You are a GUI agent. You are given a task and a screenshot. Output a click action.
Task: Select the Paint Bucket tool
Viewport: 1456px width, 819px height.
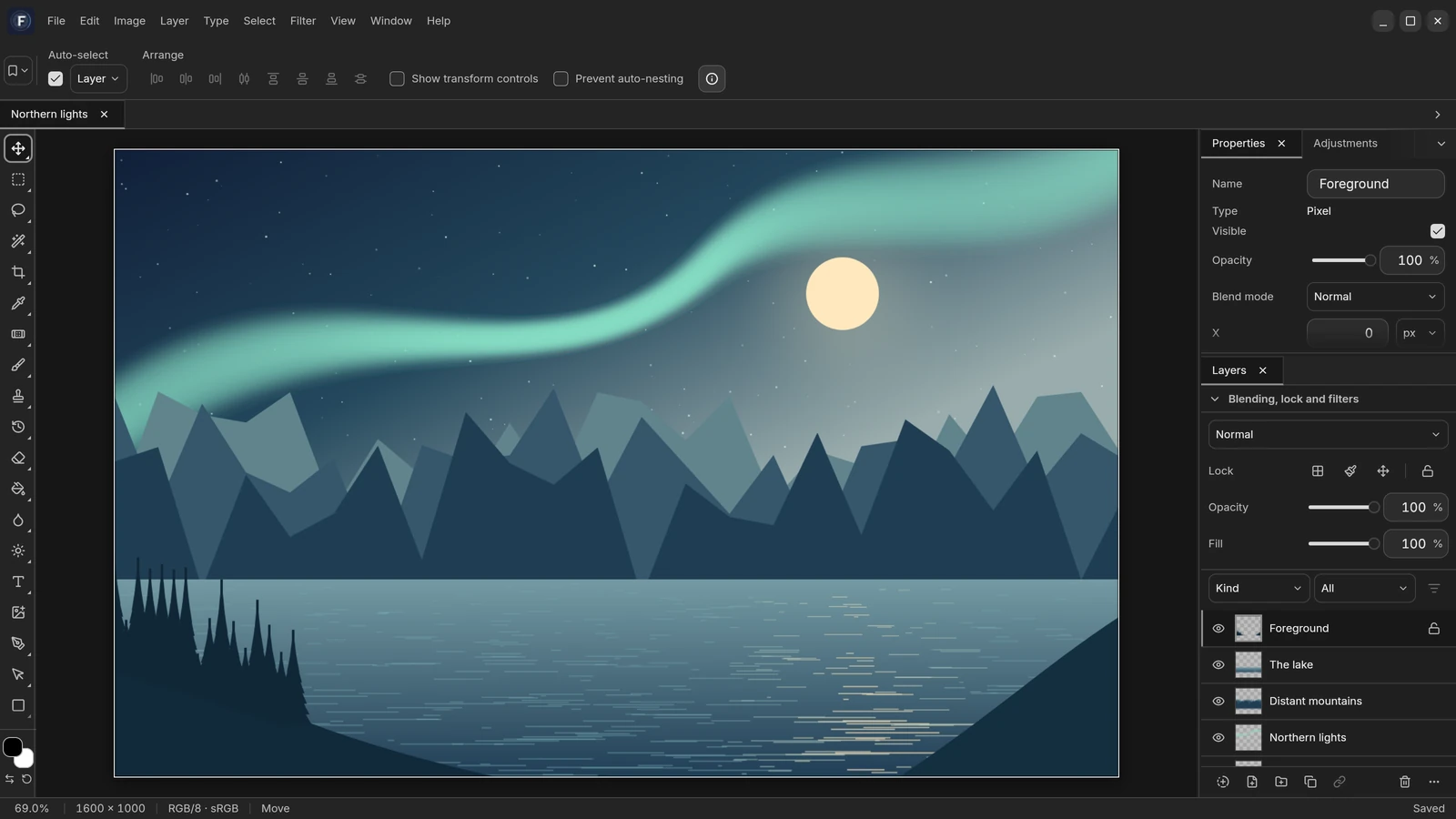pyautogui.click(x=18, y=489)
